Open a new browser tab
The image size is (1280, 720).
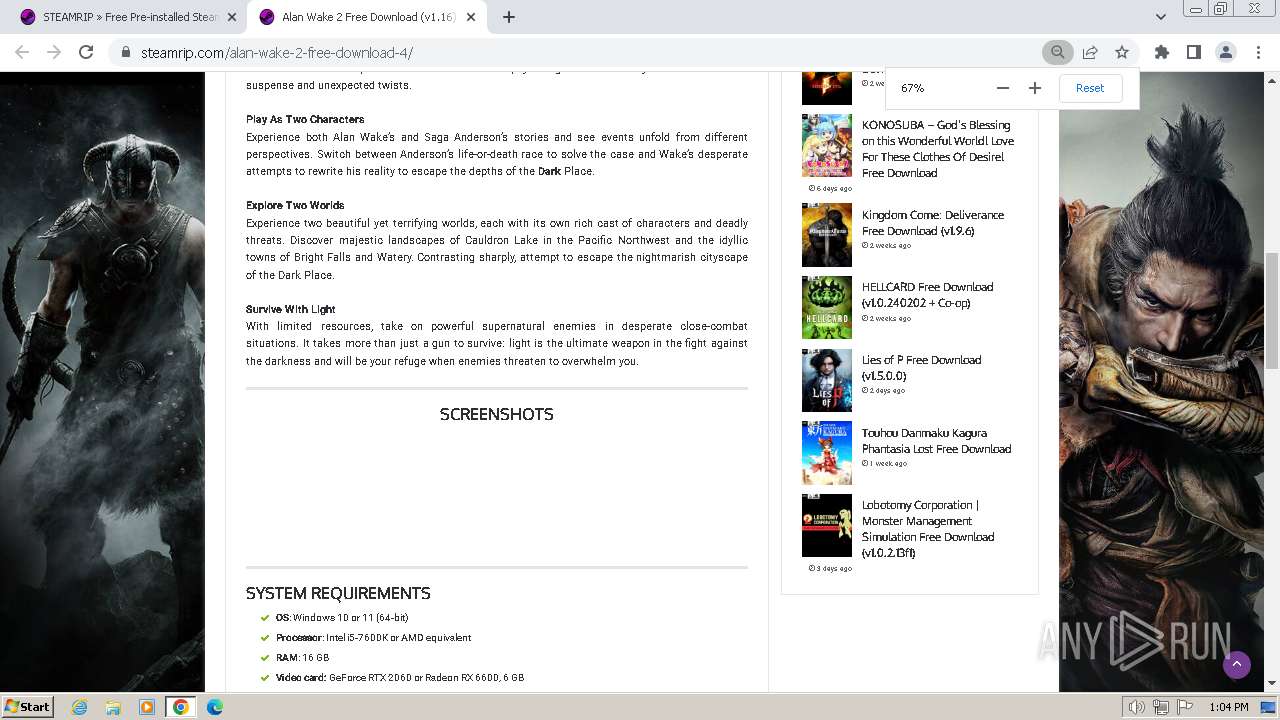509,17
